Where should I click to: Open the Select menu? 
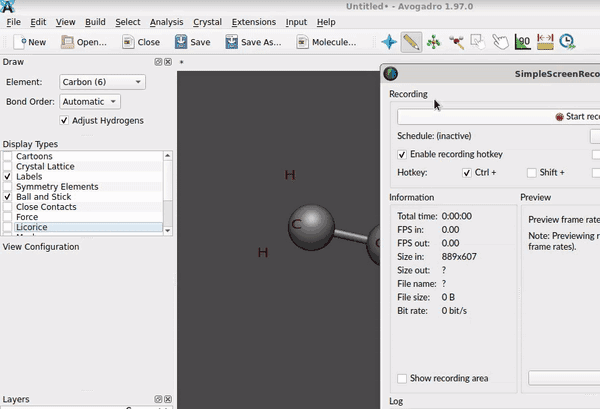tap(128, 22)
